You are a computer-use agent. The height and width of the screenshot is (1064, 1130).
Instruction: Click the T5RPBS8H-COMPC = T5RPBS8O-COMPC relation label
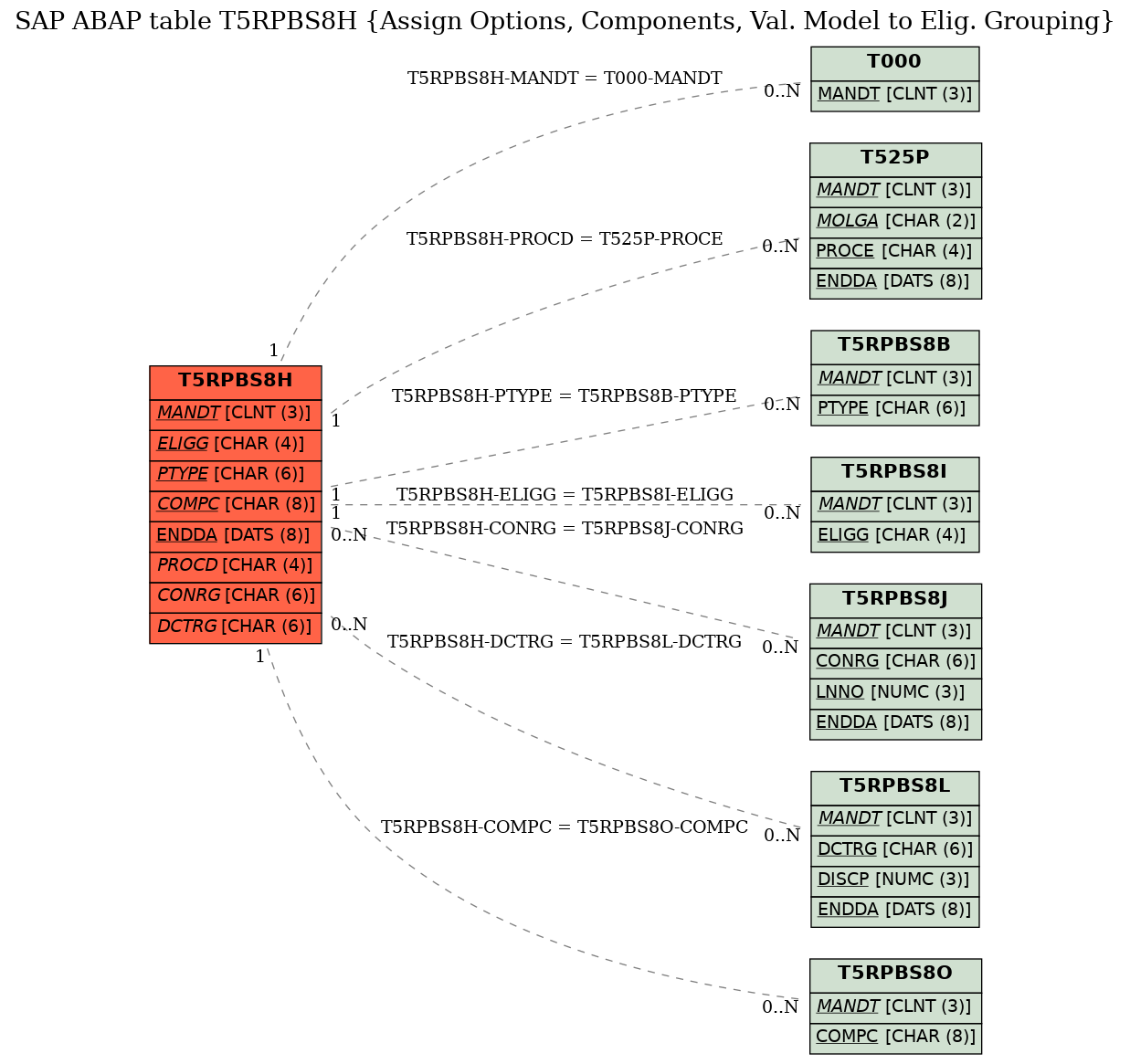(x=565, y=827)
